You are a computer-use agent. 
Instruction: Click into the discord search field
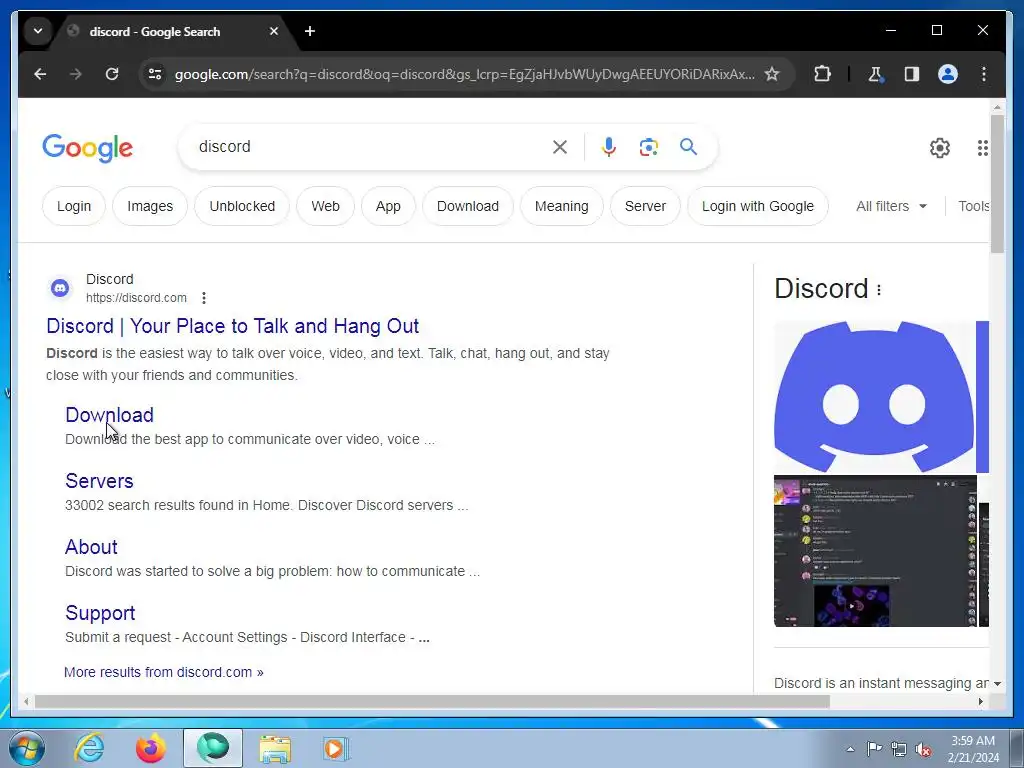[x=366, y=147]
